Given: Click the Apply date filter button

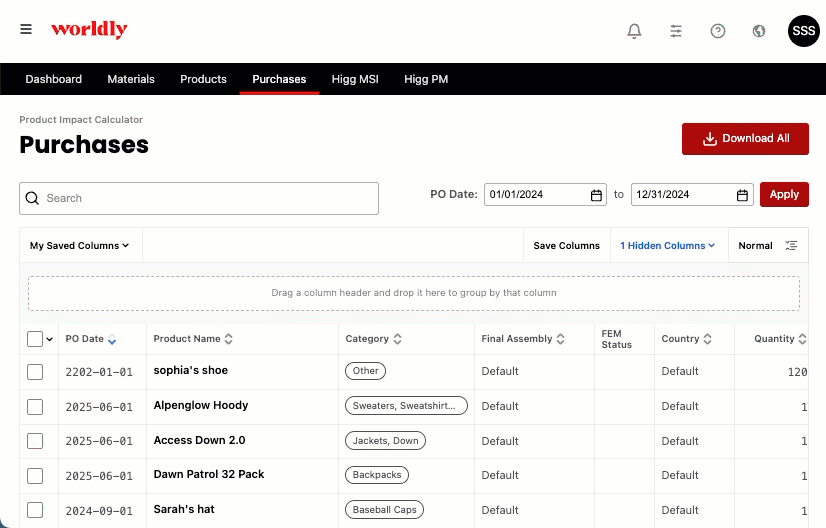Looking at the screenshot, I should tap(784, 194).
